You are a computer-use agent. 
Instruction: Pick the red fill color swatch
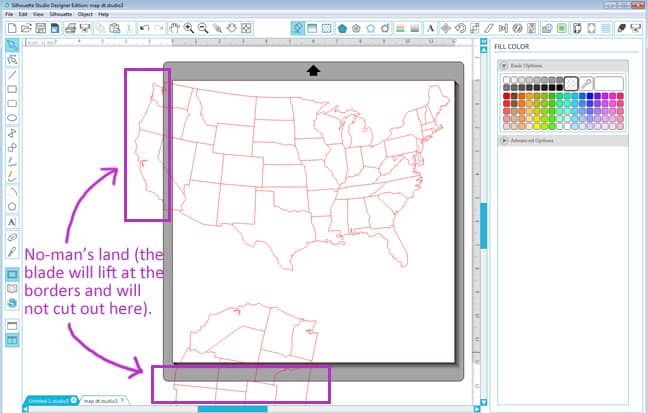click(x=506, y=96)
